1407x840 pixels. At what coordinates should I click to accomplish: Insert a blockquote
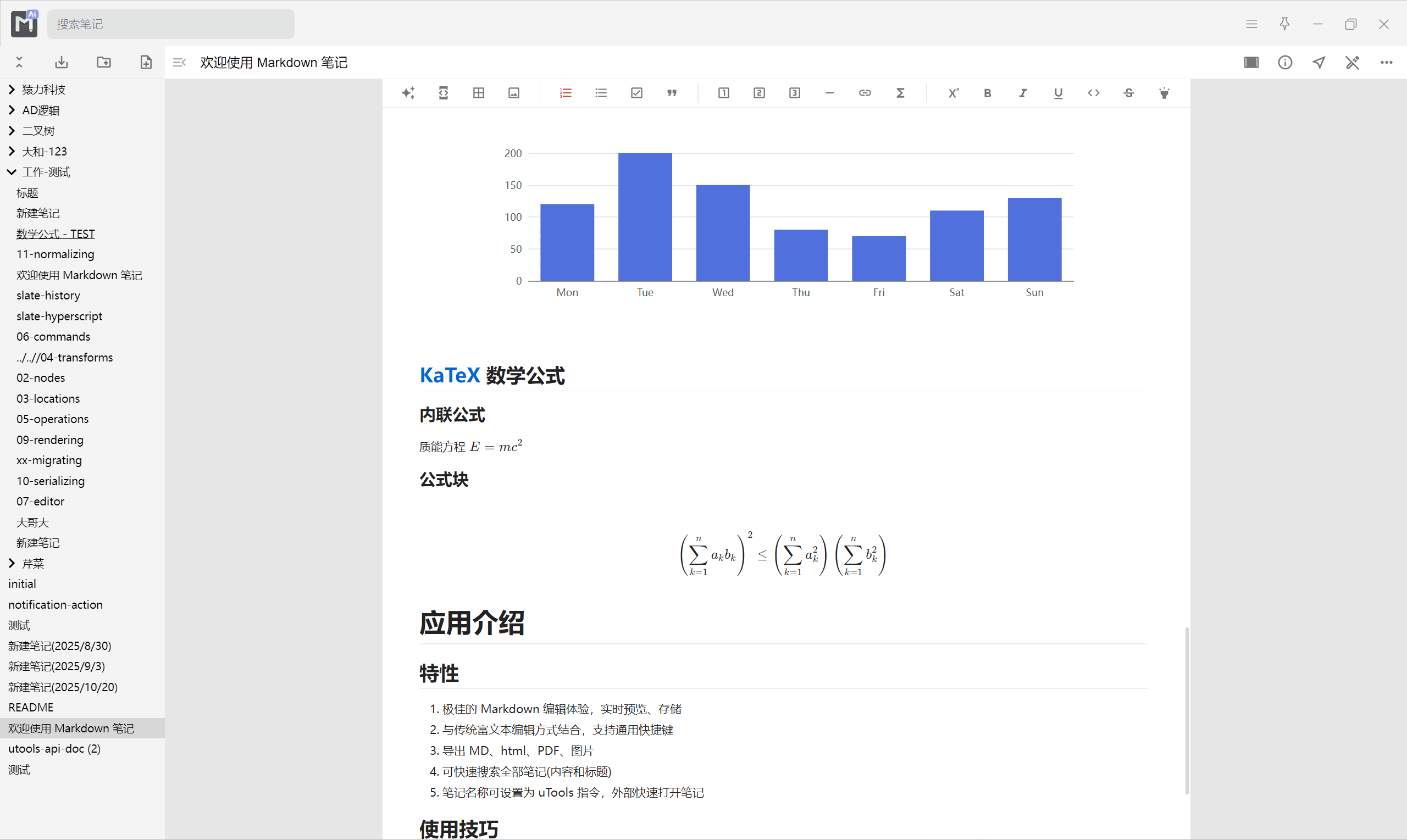672,93
